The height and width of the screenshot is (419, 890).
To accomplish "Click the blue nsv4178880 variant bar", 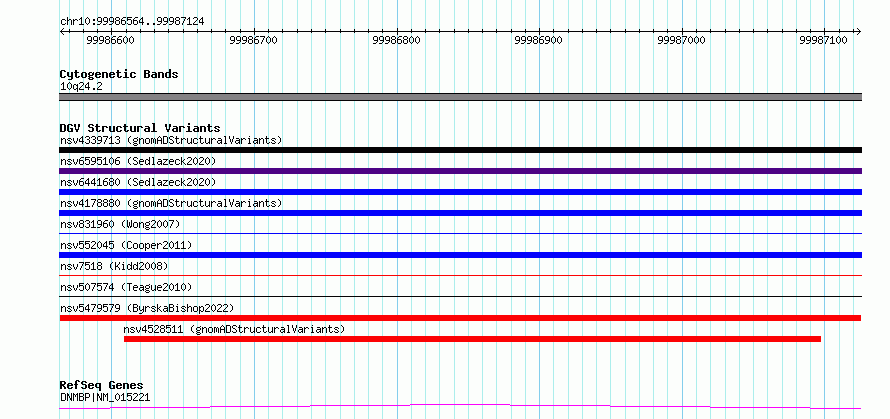I will point(460,213).
